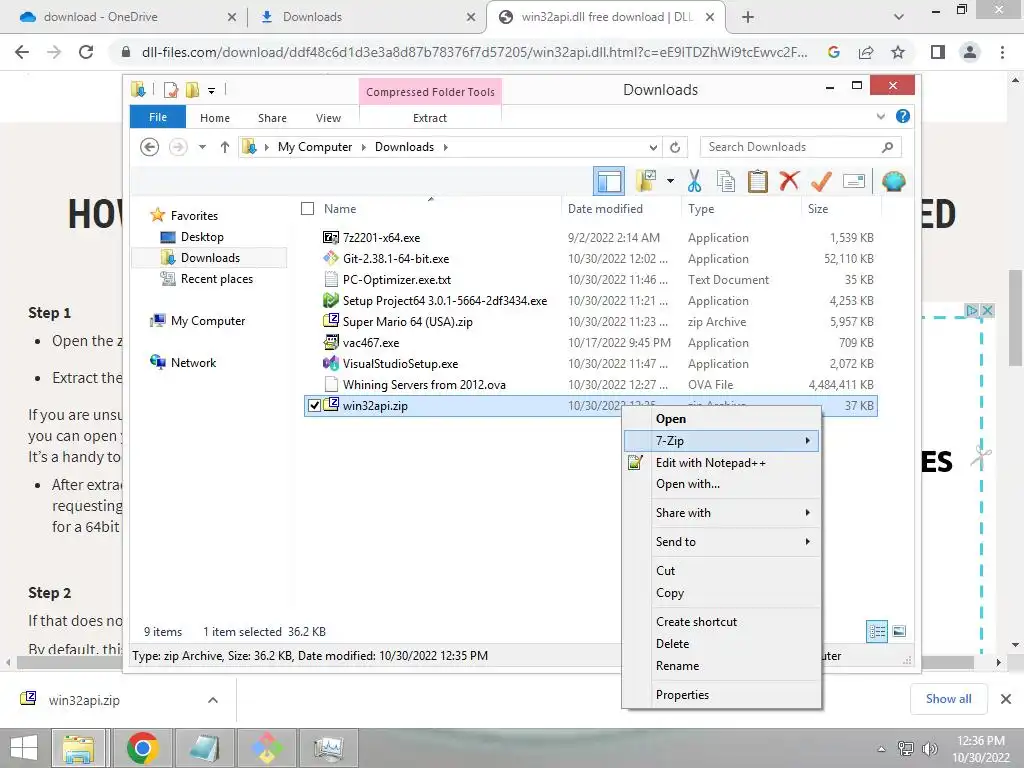Click the volume speaker tray icon
Viewport: 1024px width, 768px height.
(x=929, y=748)
